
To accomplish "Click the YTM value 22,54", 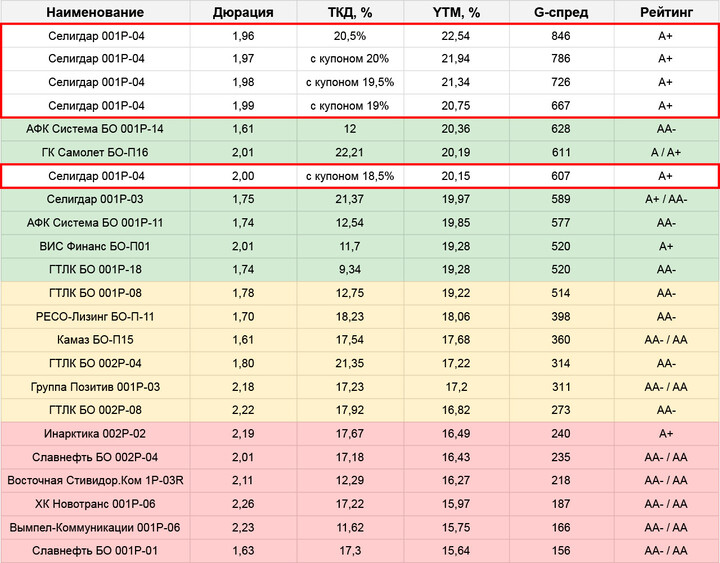I will pyautogui.click(x=456, y=36).
